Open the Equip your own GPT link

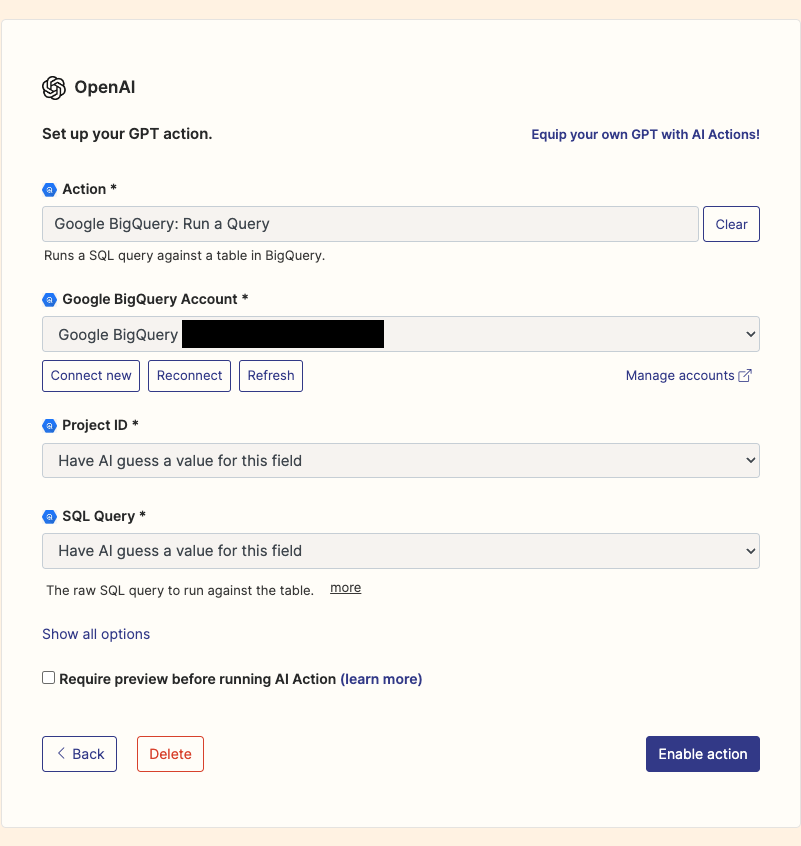coord(645,133)
